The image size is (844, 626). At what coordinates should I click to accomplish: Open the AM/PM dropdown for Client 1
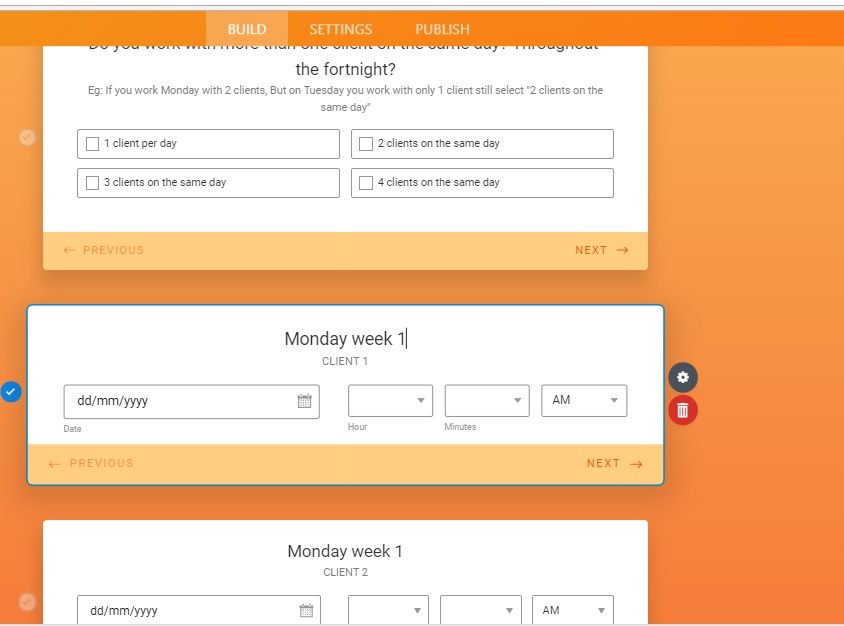pyautogui.click(x=583, y=401)
